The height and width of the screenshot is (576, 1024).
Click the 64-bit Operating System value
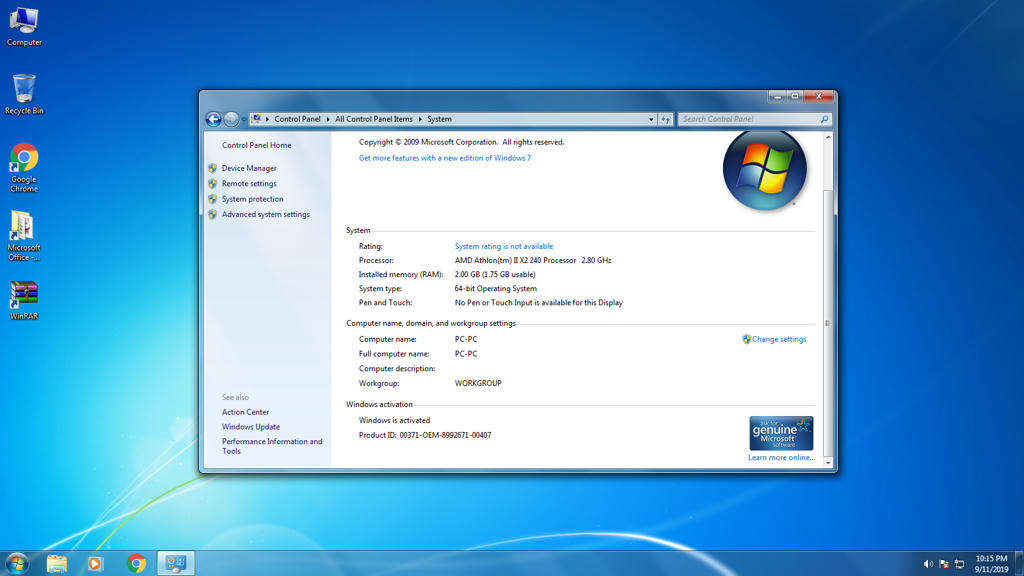[496, 289]
